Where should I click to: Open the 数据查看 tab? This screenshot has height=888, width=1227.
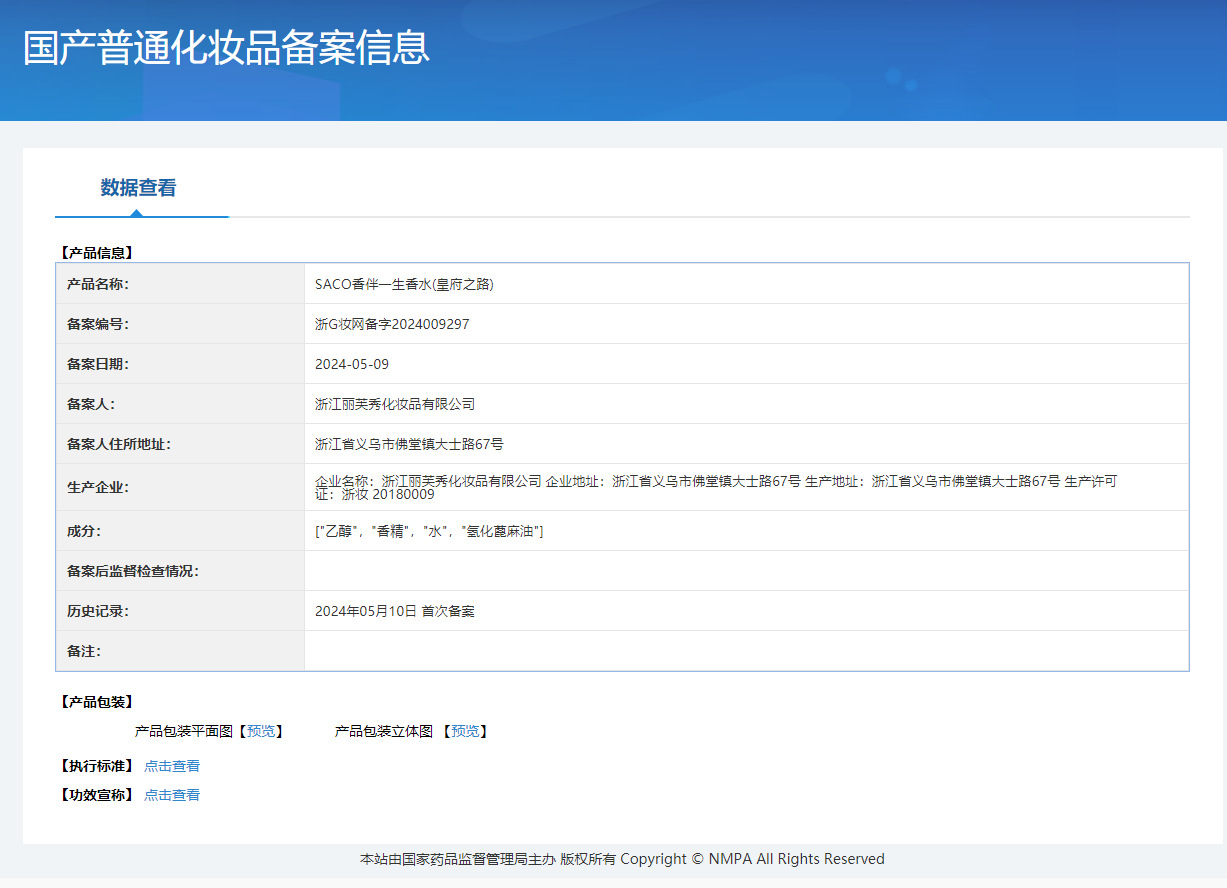pos(138,187)
